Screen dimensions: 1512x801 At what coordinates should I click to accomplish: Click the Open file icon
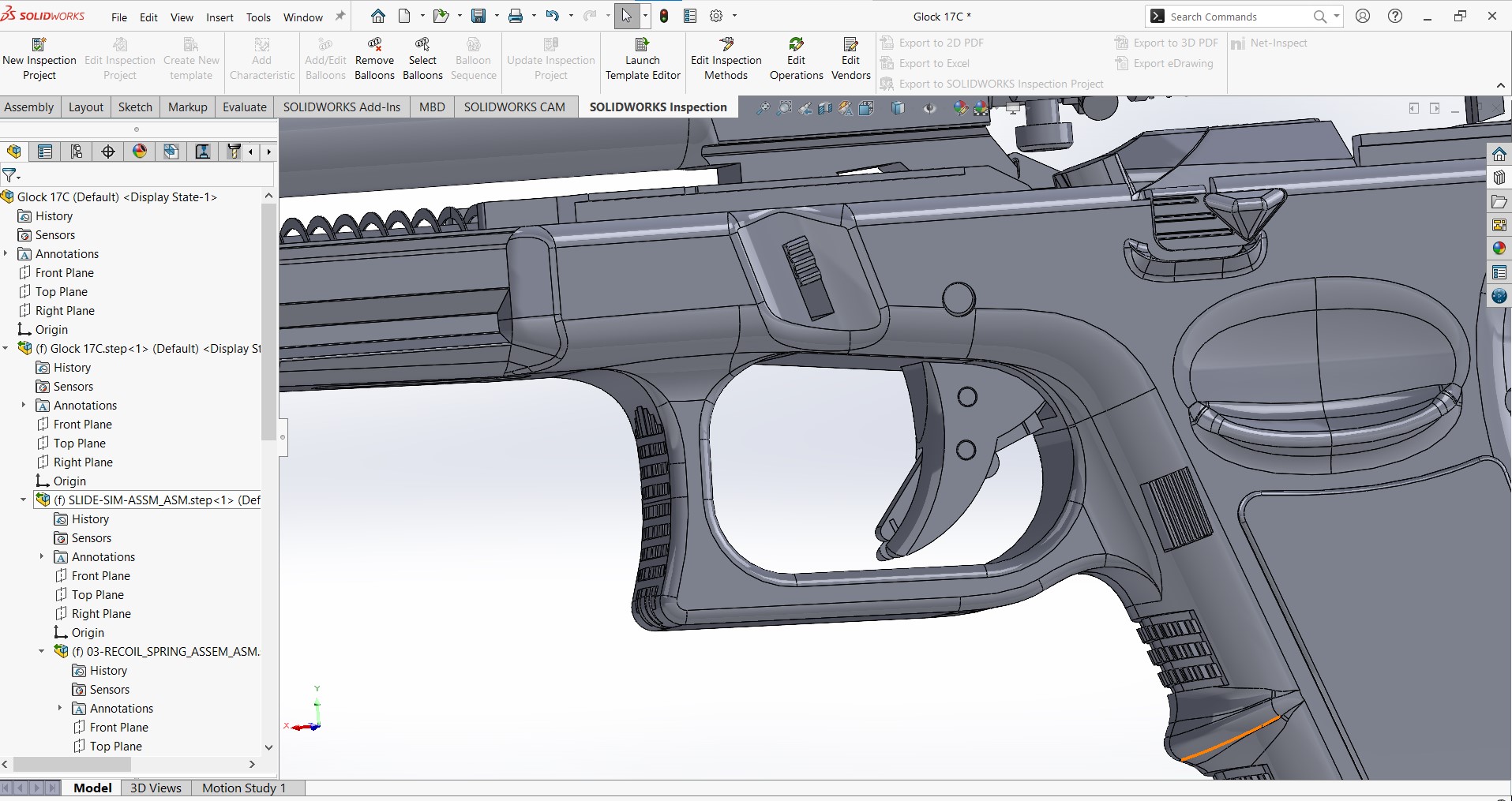441,16
